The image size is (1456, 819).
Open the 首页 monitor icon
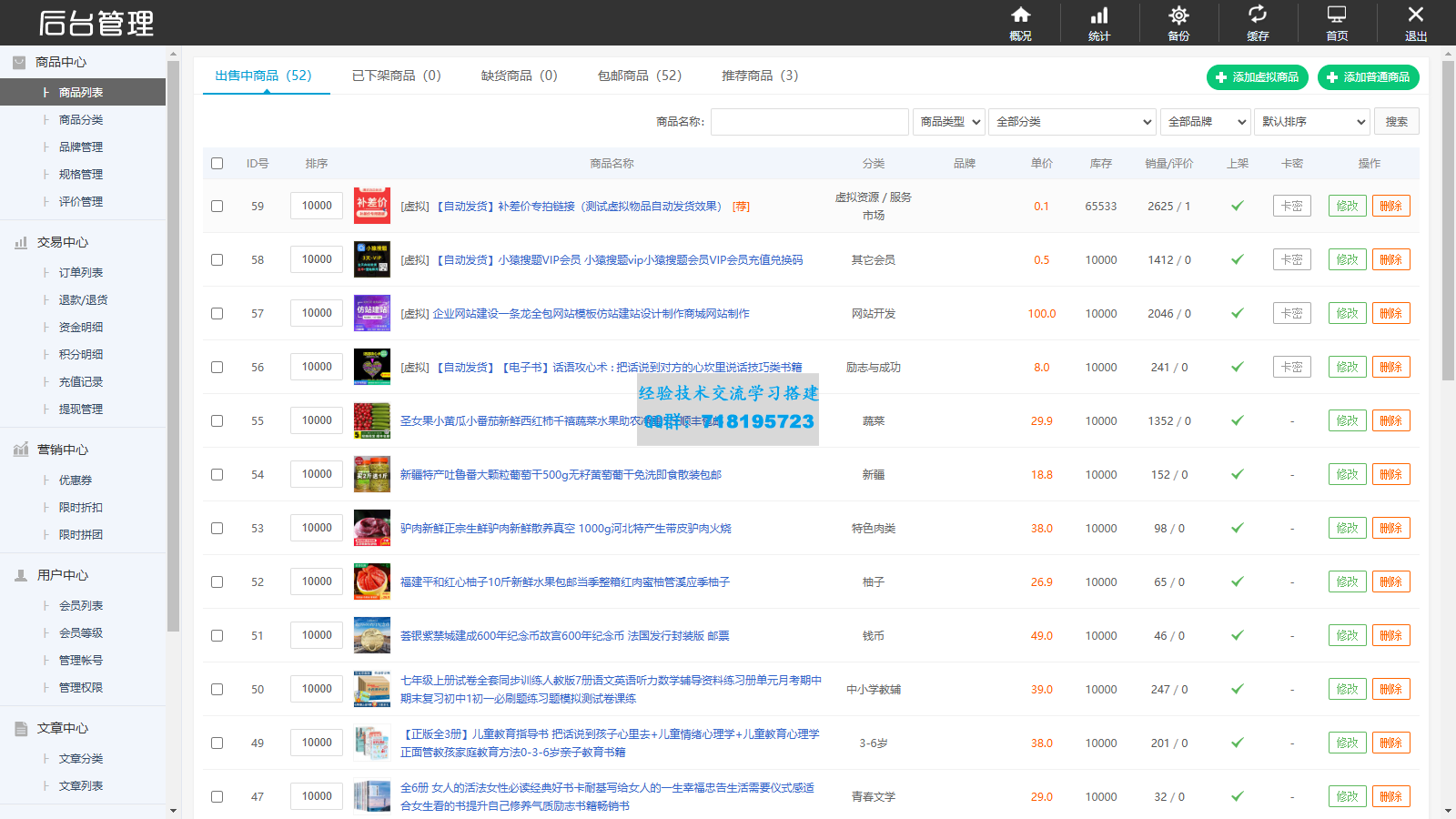[1337, 15]
